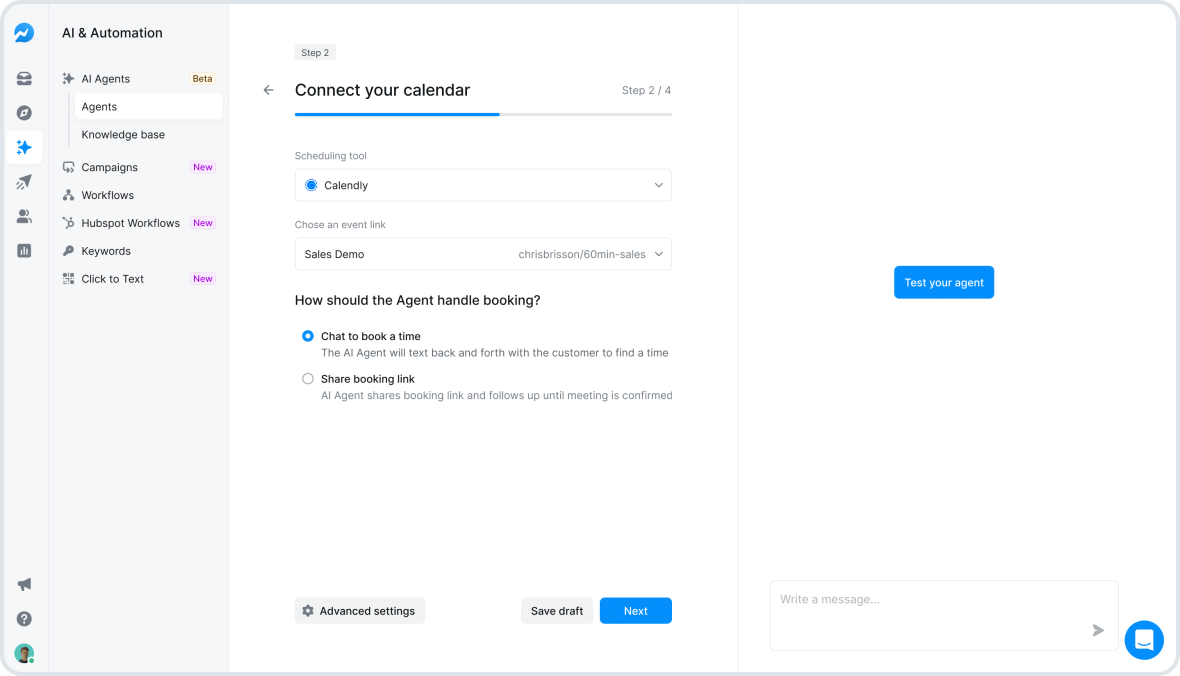Click the user avatar at bottom left
The width and height of the screenshot is (1180, 676).
[24, 653]
